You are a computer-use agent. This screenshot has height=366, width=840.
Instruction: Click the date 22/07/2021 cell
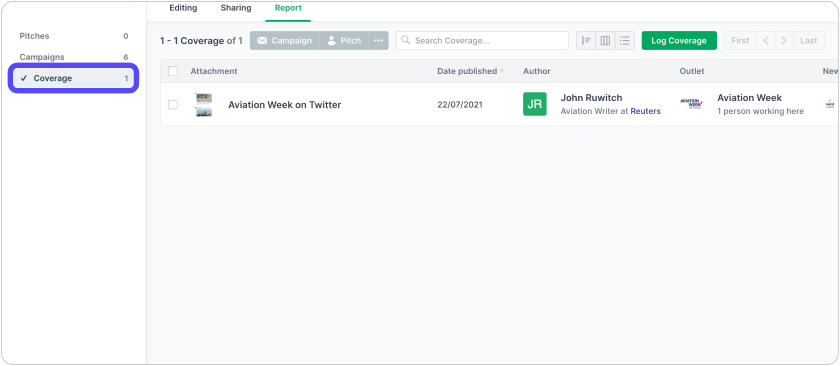click(460, 105)
